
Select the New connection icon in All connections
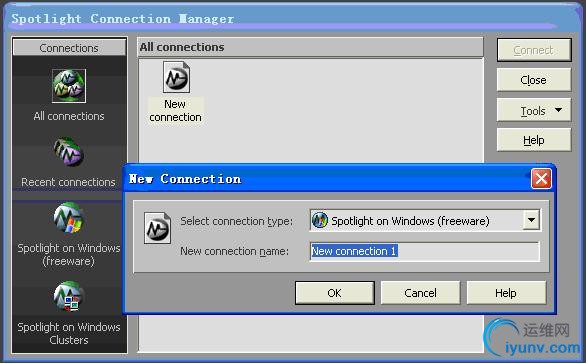coord(176,77)
